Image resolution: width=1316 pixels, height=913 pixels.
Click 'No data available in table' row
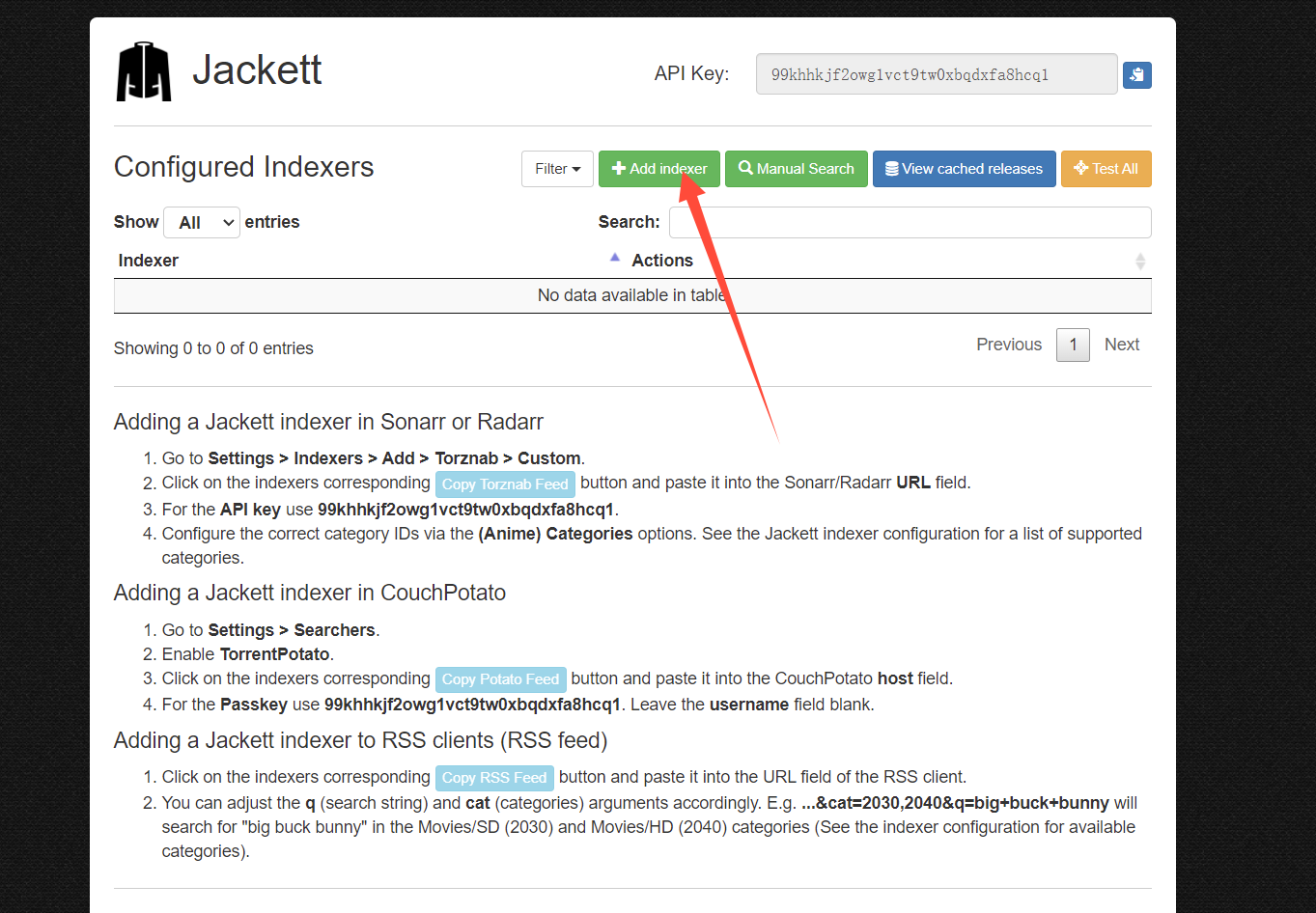pos(632,295)
